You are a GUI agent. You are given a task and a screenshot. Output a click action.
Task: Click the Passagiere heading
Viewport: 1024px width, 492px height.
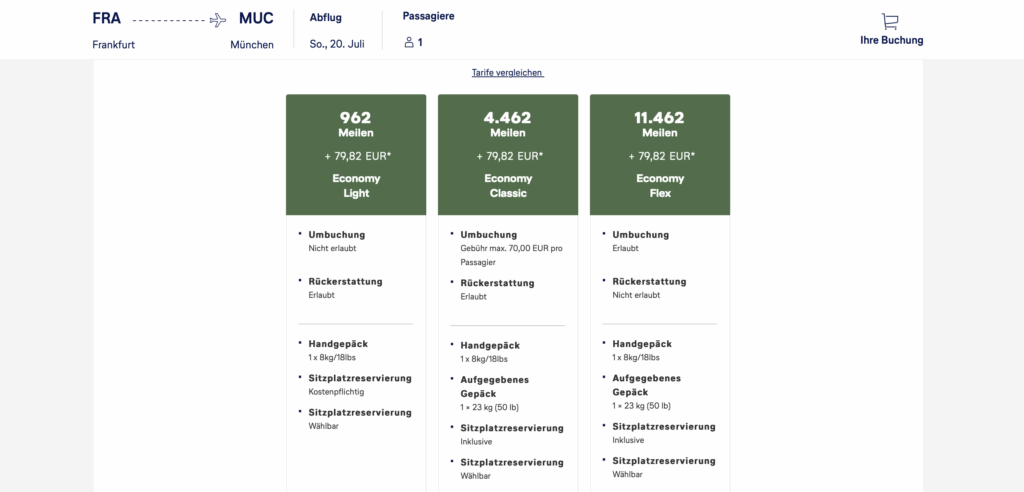pyautogui.click(x=426, y=17)
